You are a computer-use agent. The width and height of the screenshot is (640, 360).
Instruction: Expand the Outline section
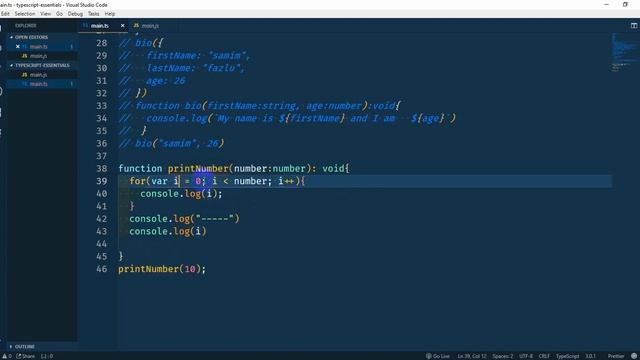click(x=24, y=347)
